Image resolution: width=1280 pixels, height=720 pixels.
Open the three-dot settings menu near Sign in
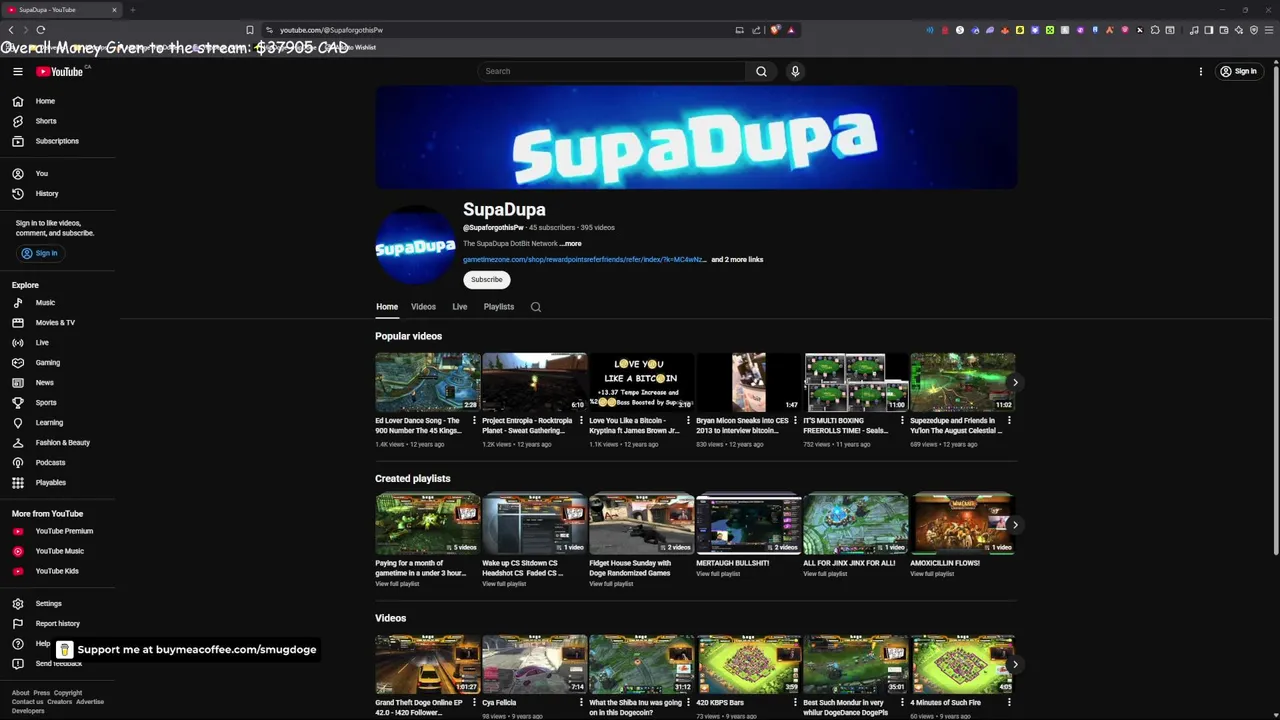click(x=1201, y=71)
